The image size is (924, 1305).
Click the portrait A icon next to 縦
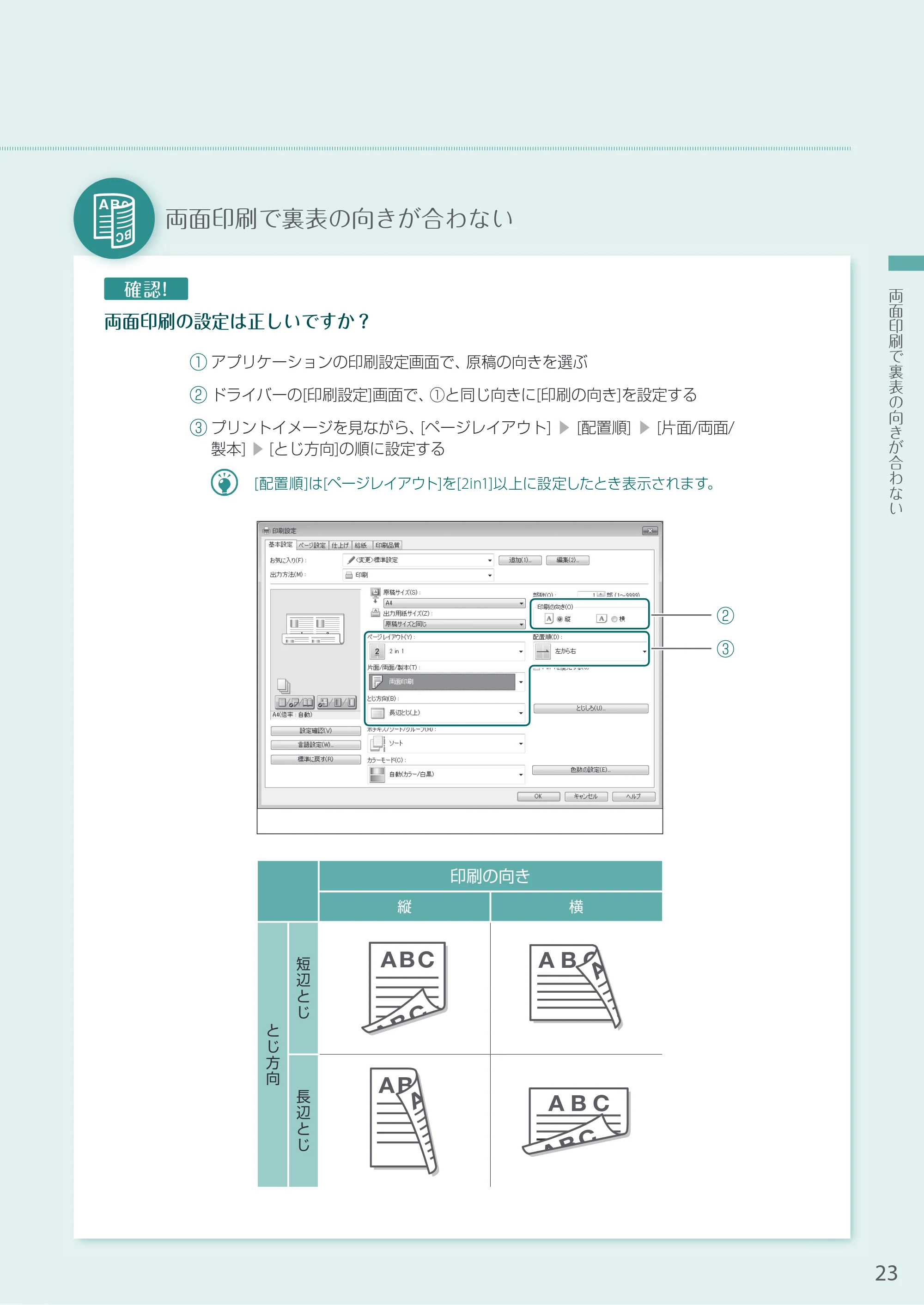click(x=549, y=619)
